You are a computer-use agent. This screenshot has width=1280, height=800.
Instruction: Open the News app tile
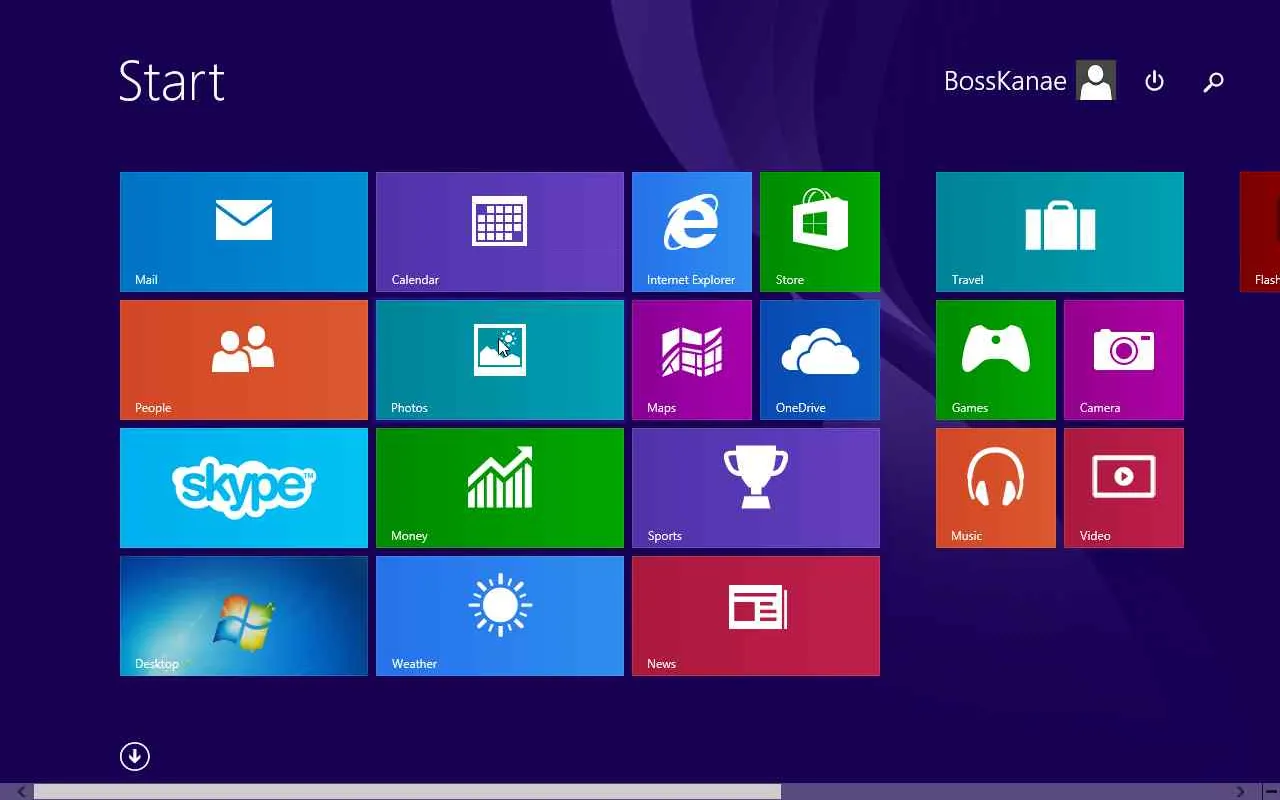756,616
